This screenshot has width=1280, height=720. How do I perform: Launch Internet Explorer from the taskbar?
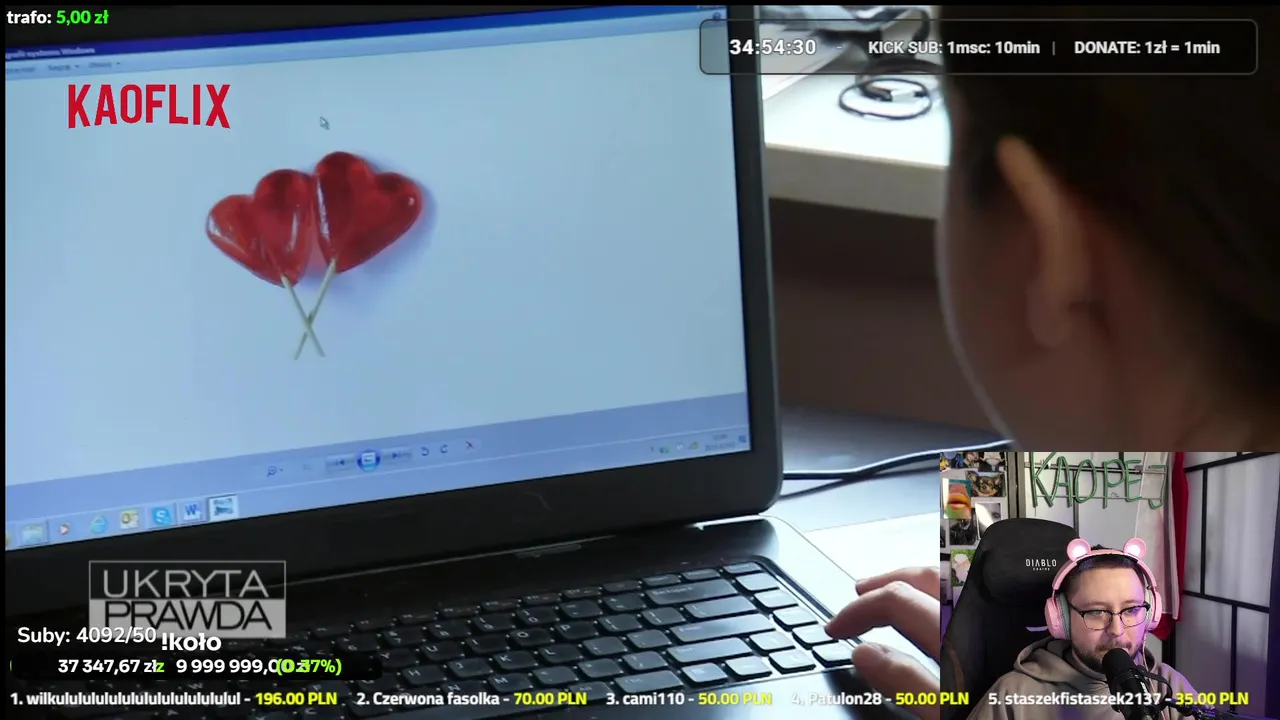(x=98, y=524)
